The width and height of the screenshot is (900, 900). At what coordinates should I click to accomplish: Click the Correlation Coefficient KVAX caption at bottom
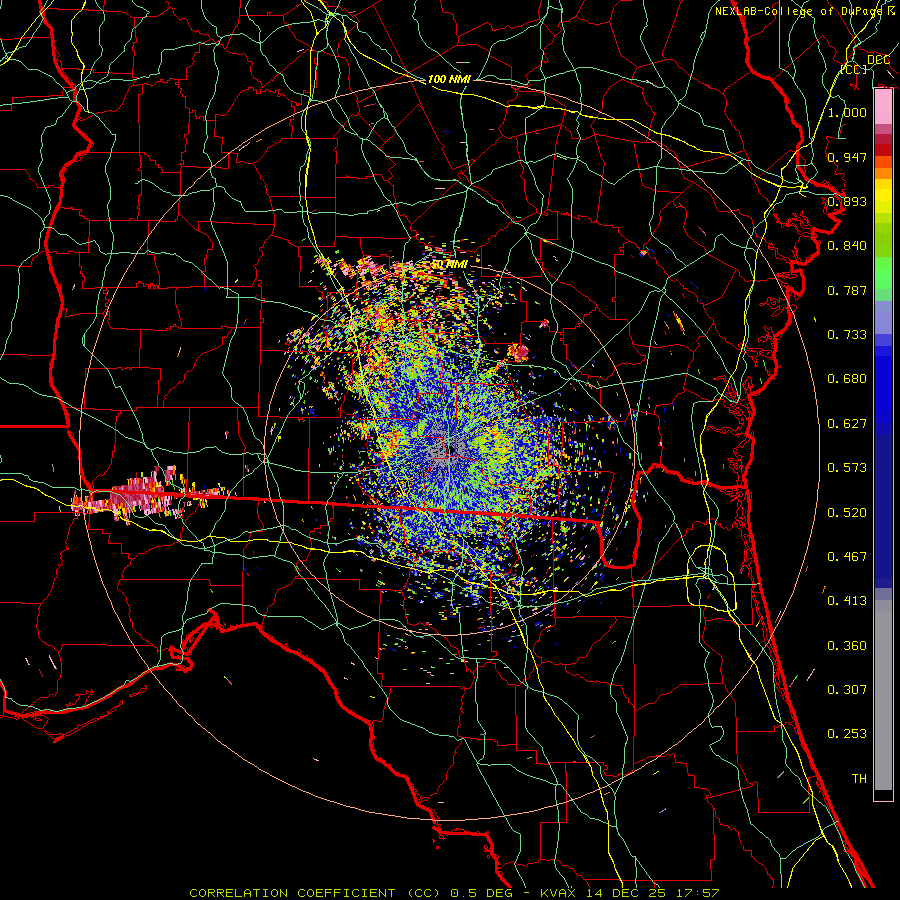(x=454, y=893)
